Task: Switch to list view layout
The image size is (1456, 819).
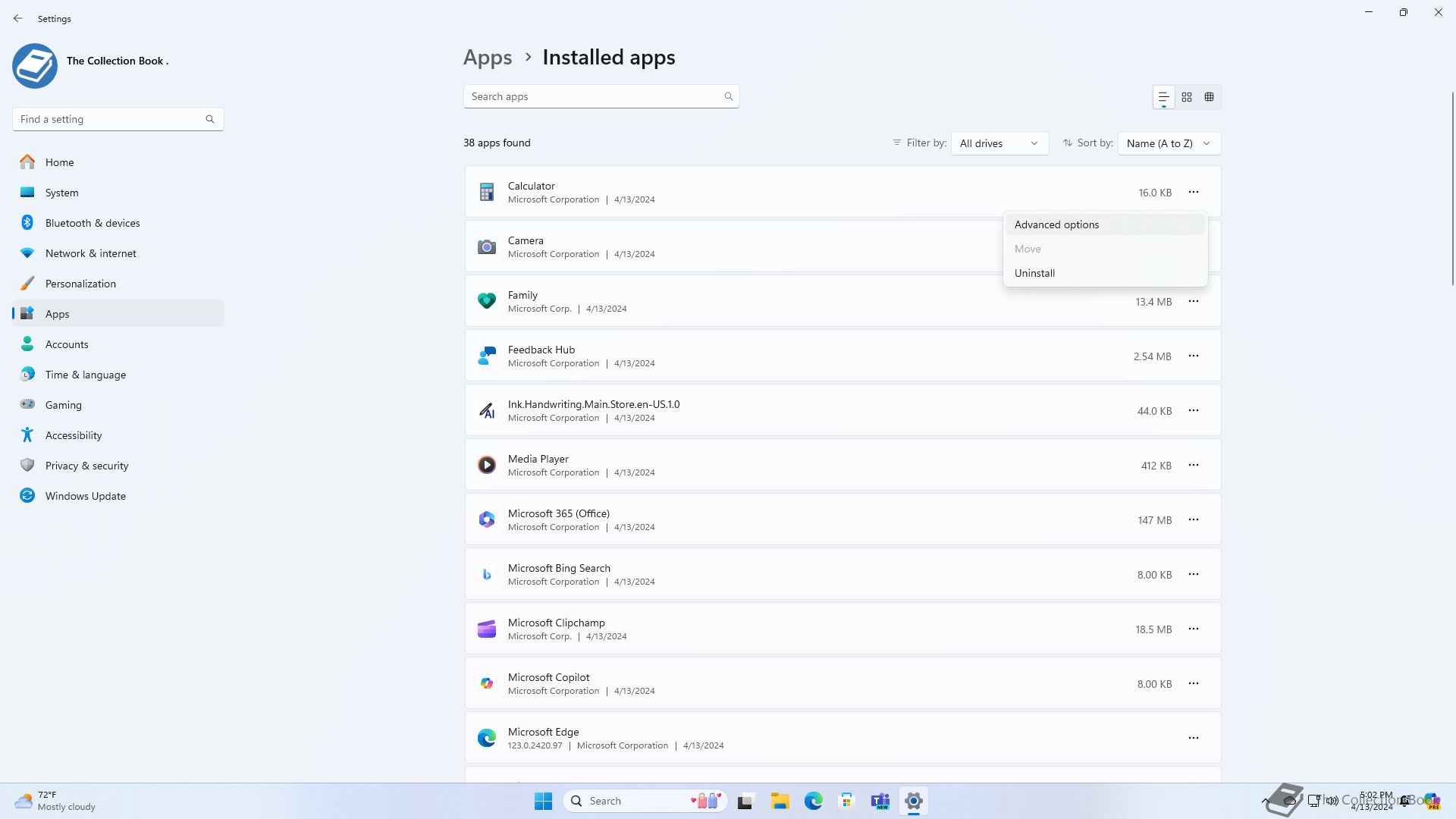Action: pos(1163,97)
